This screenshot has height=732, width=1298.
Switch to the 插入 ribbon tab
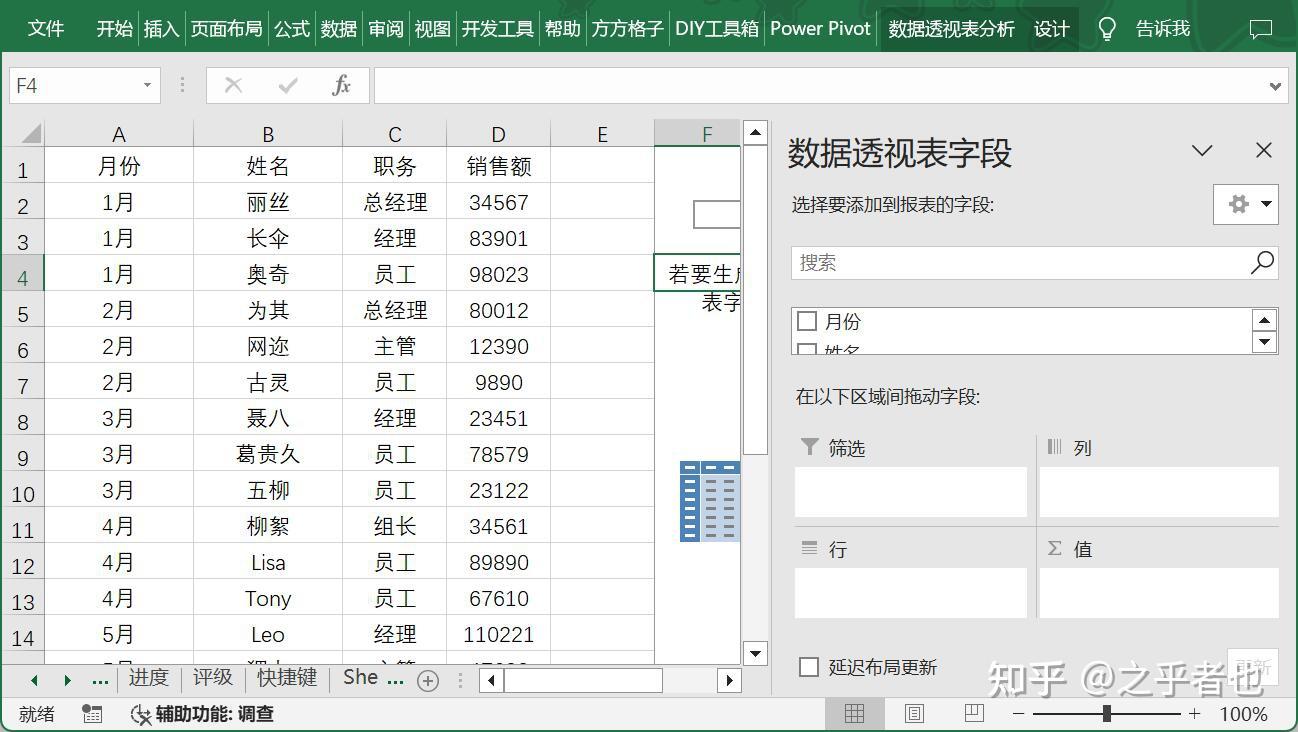[161, 28]
